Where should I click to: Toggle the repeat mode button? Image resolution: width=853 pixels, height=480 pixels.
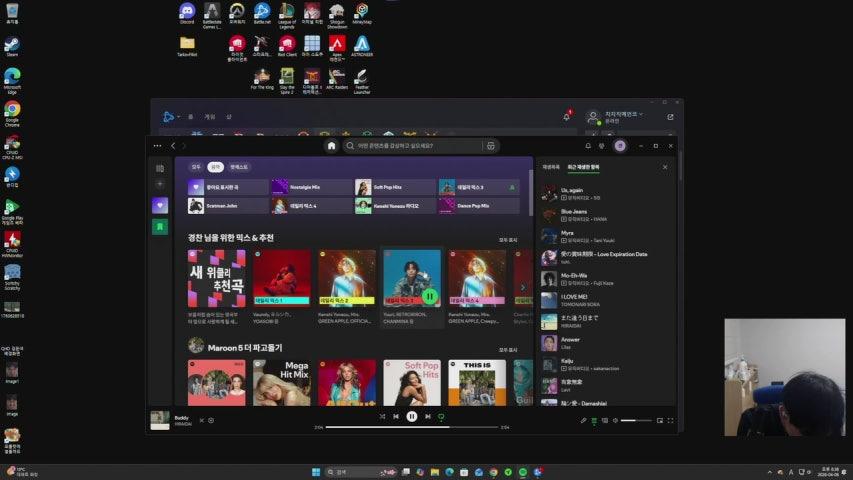442,416
